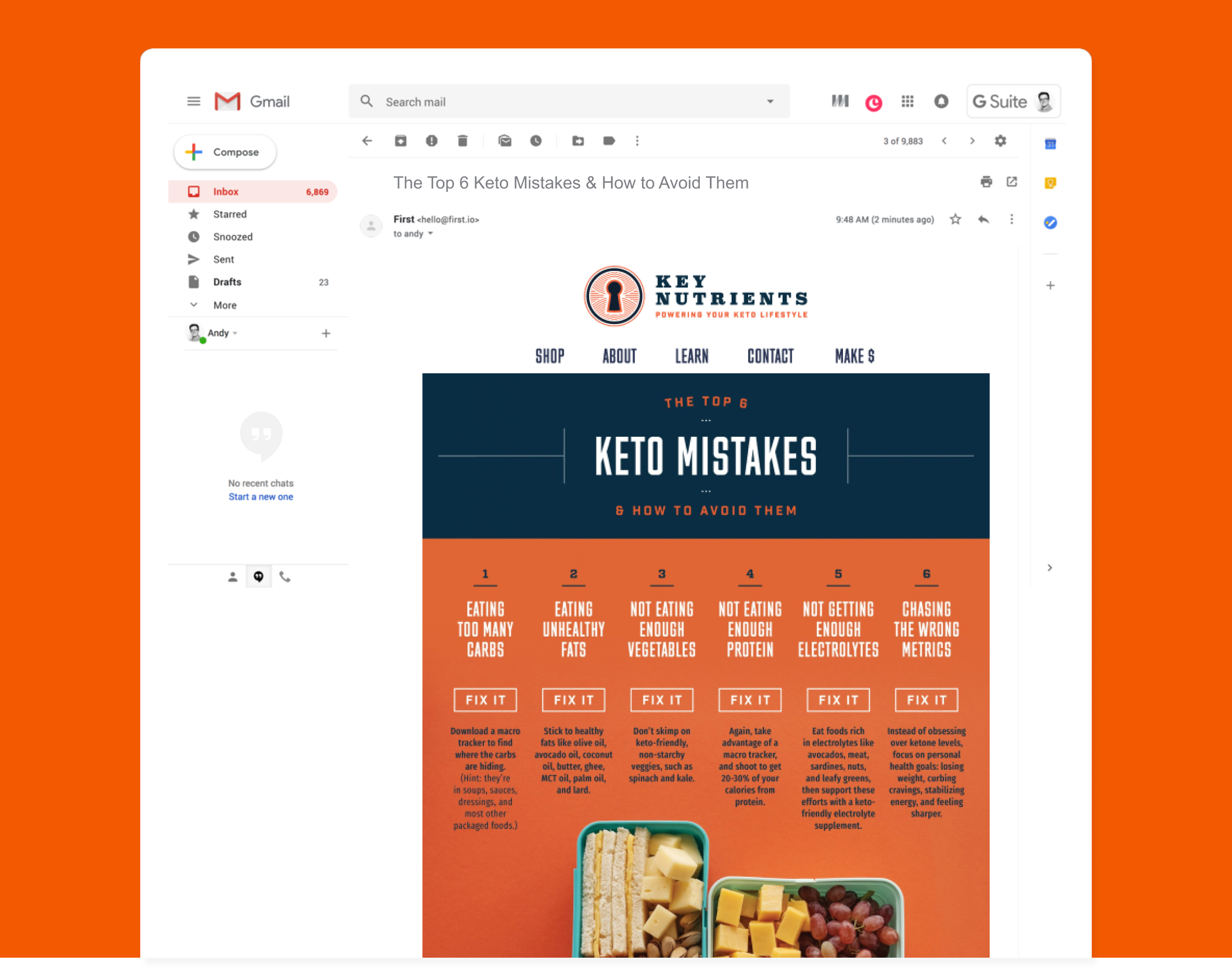The width and height of the screenshot is (1232, 970).
Task: Print this email
Action: (x=986, y=182)
